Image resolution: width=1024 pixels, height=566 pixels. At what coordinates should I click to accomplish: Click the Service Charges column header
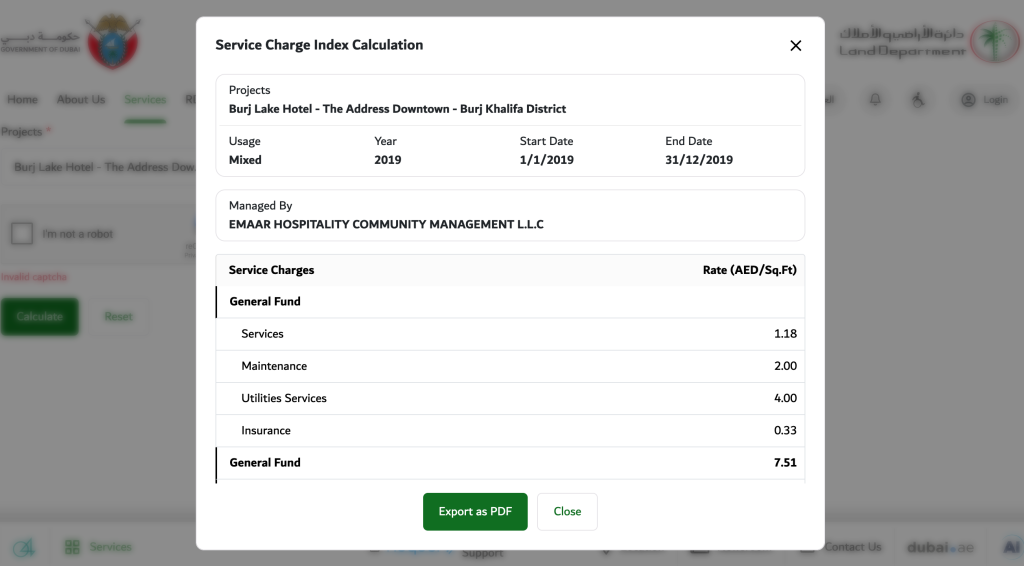point(271,270)
